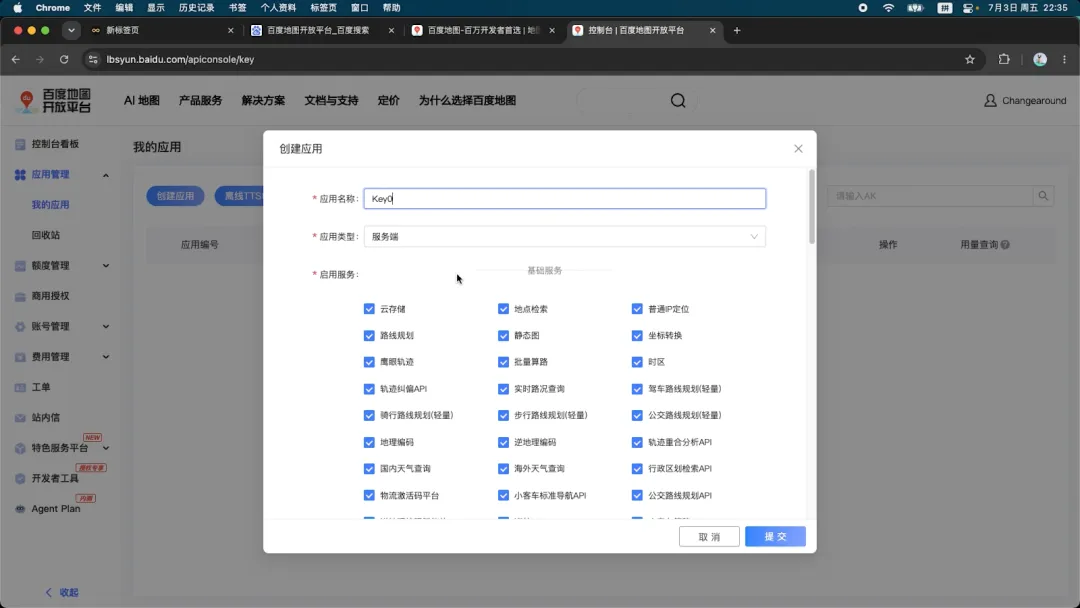Close the 创建应用 dialog

tap(798, 149)
